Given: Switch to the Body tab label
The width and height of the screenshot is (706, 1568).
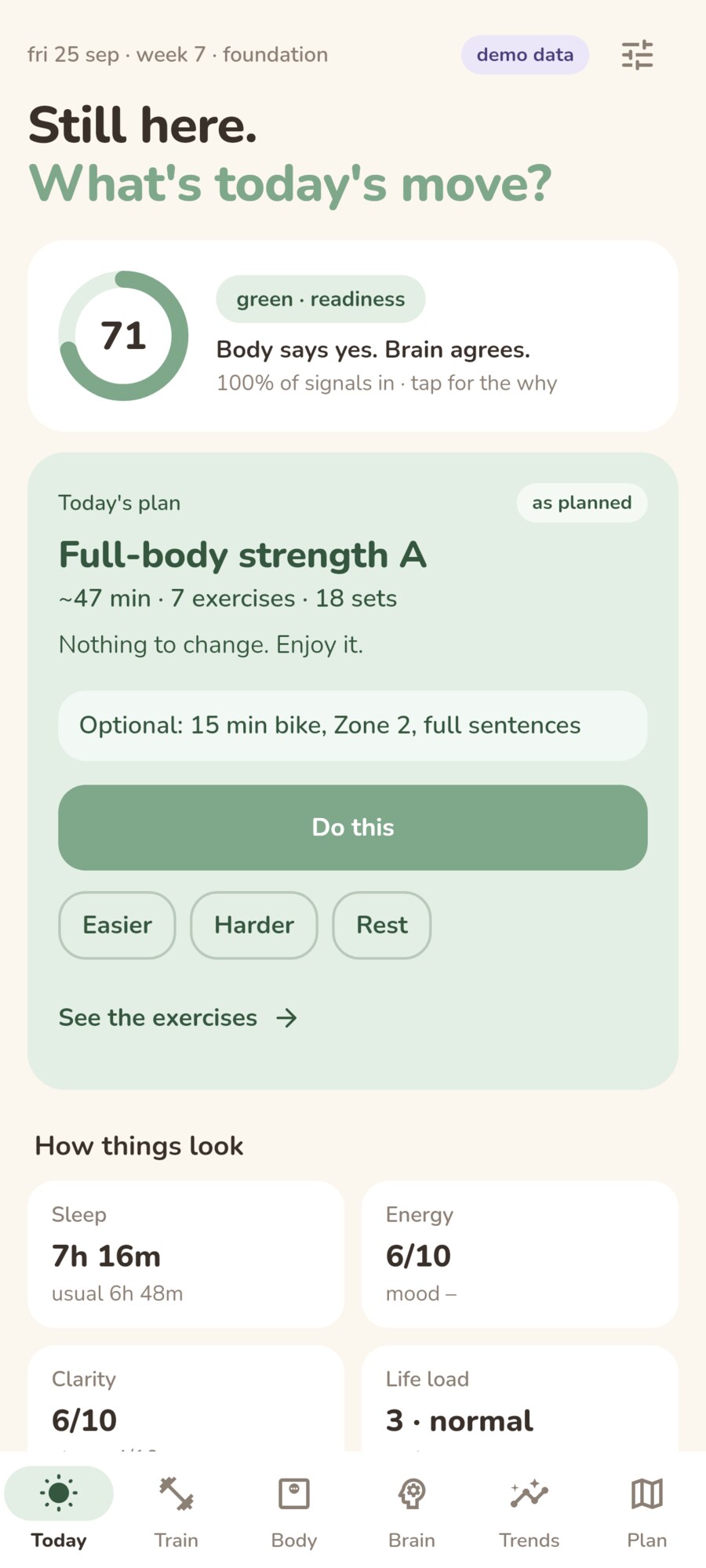Looking at the screenshot, I should coord(294,1541).
